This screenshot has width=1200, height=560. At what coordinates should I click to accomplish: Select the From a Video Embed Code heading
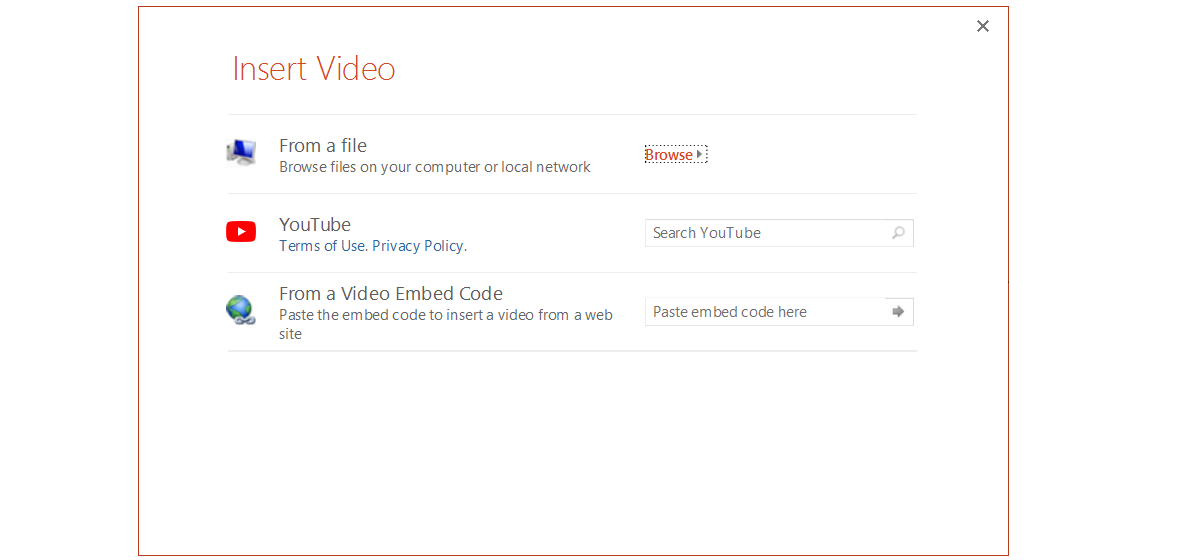pos(391,294)
